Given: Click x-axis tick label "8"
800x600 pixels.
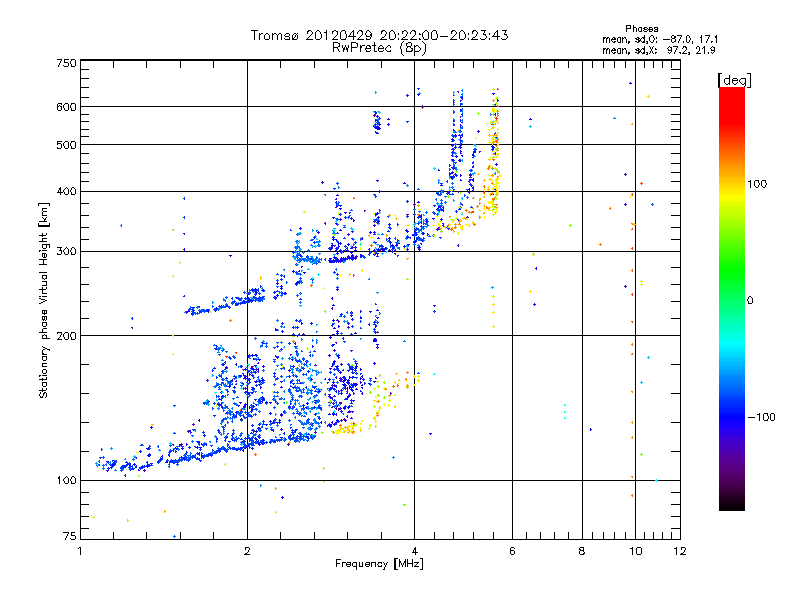Looking at the screenshot, I should point(582,552).
